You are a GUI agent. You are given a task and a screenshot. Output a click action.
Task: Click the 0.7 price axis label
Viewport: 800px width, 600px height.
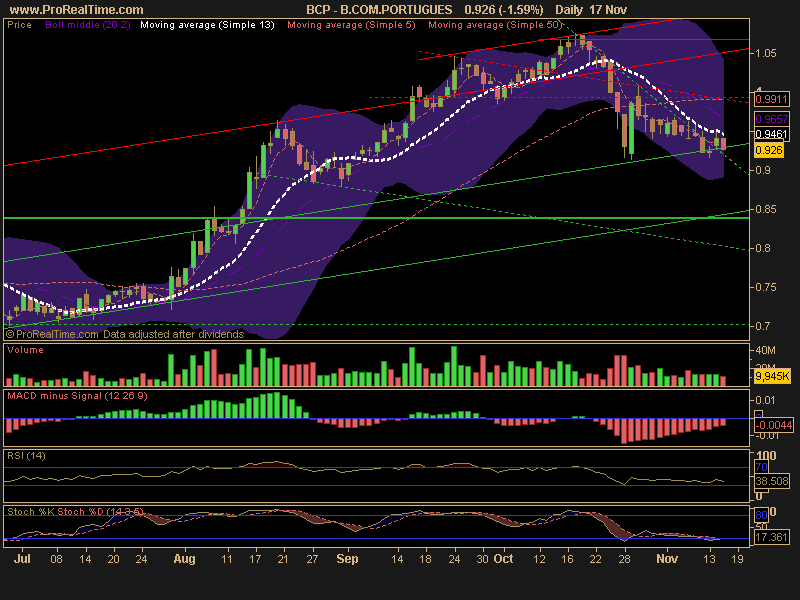763,326
